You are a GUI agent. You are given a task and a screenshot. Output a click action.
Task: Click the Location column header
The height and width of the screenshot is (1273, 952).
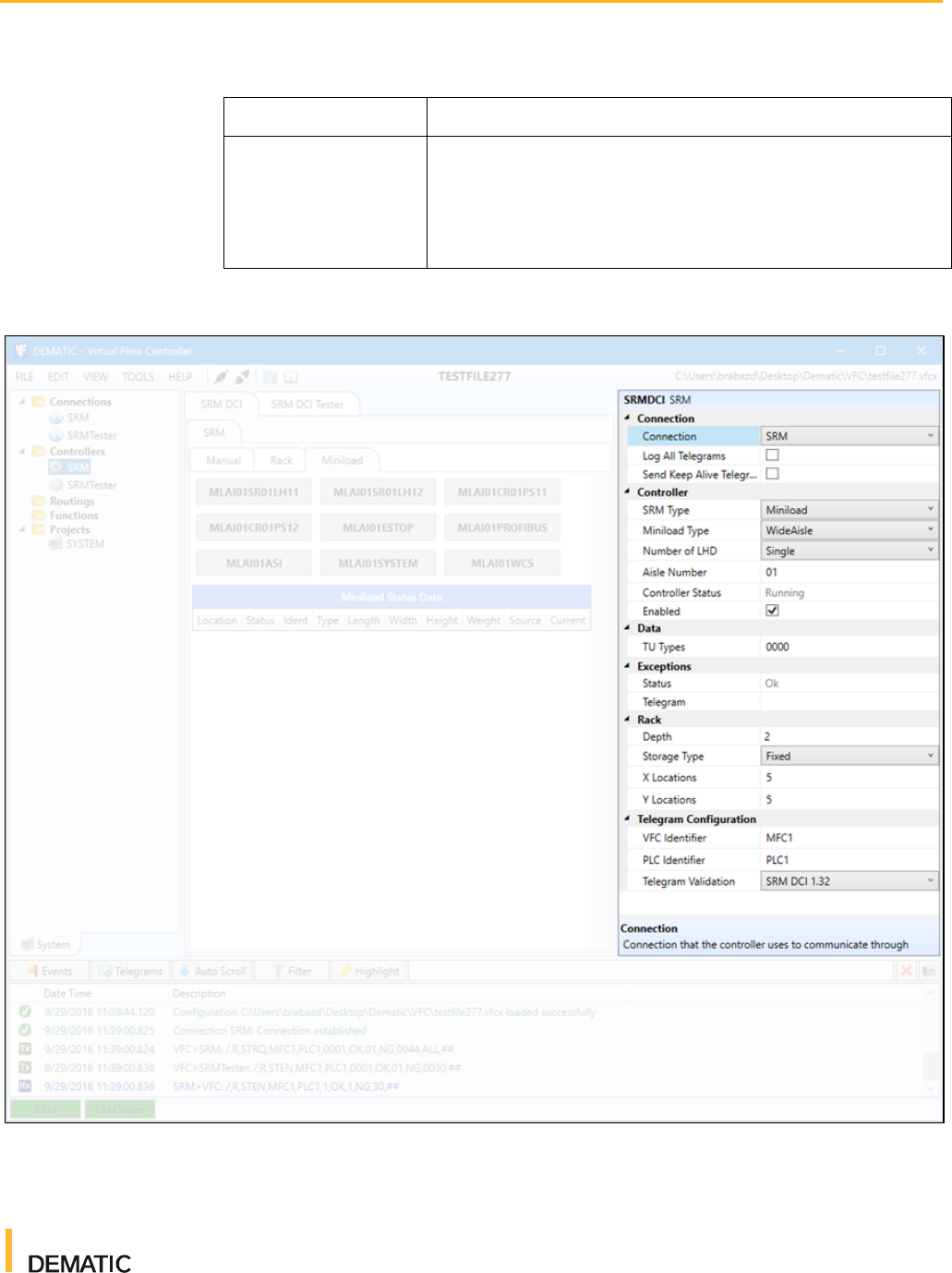(x=217, y=621)
